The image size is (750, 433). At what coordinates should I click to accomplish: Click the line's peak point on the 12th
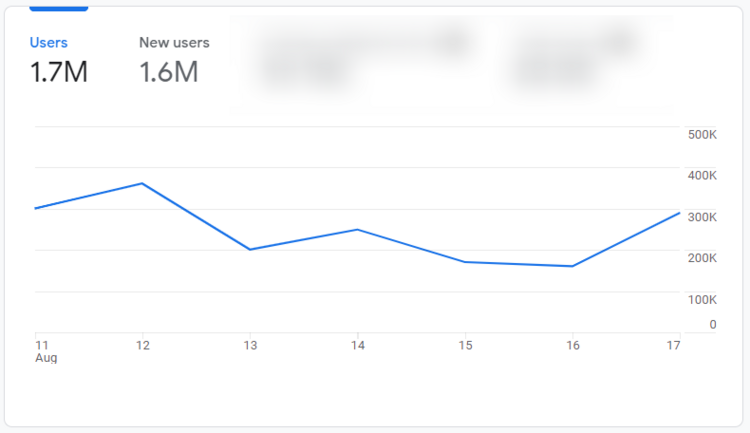point(142,183)
